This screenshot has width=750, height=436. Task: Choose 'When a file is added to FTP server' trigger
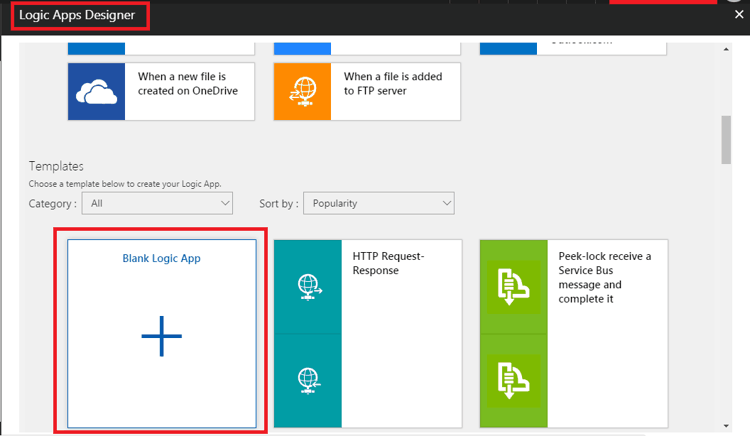[x=394, y=84]
